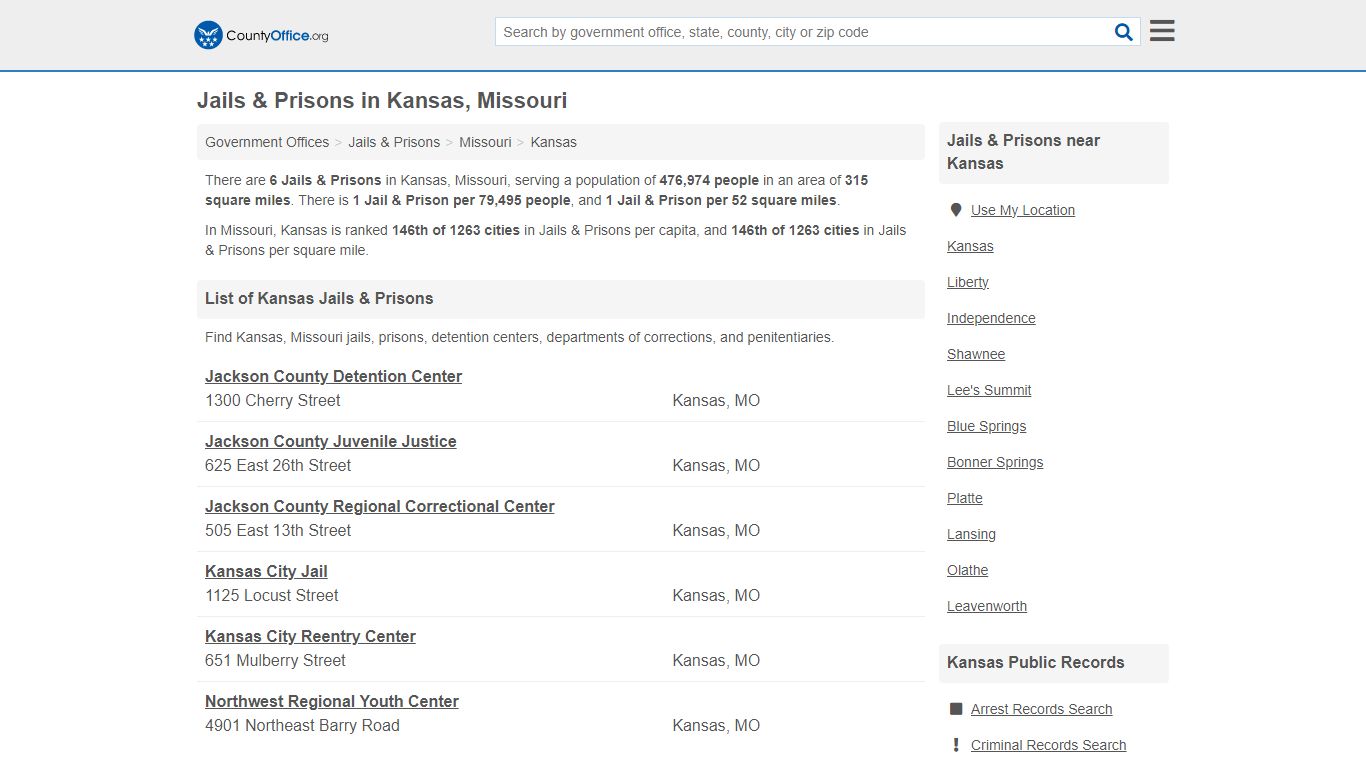The width and height of the screenshot is (1366, 768).
Task: Click the search magnifier icon
Action: [1124, 32]
